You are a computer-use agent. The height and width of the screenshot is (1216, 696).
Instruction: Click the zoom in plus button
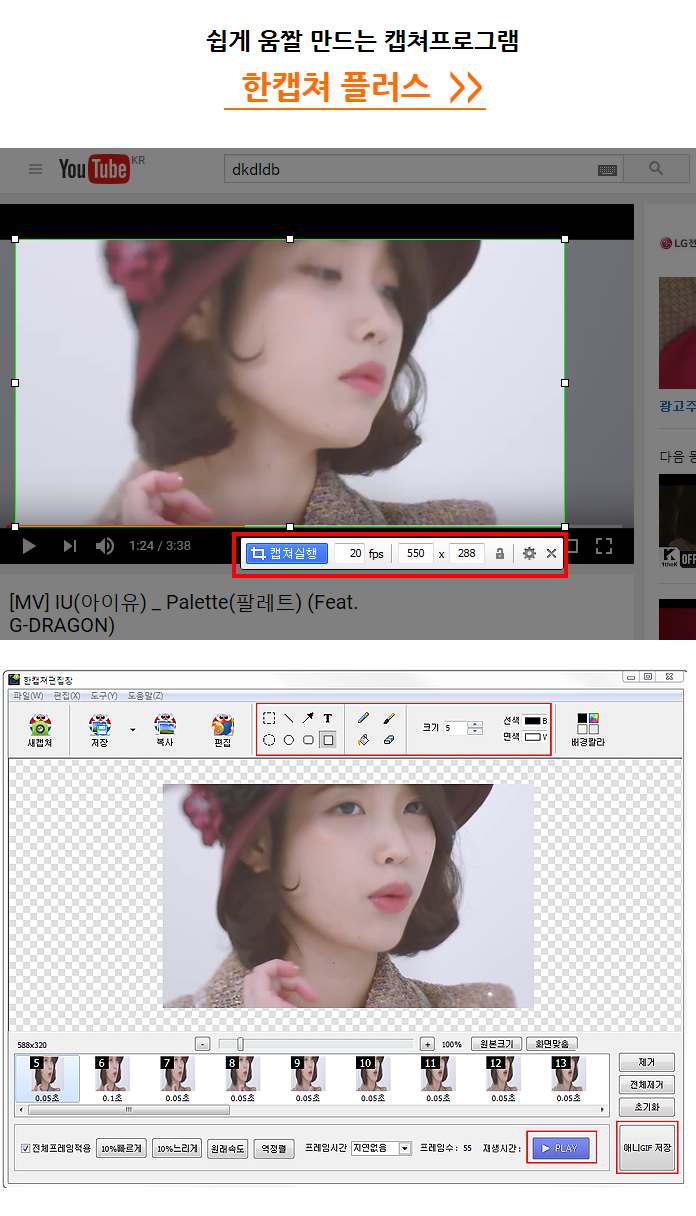click(x=427, y=1044)
